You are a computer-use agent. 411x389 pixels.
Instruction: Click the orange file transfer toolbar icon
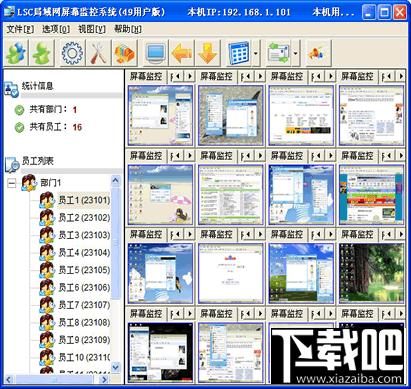pos(124,53)
